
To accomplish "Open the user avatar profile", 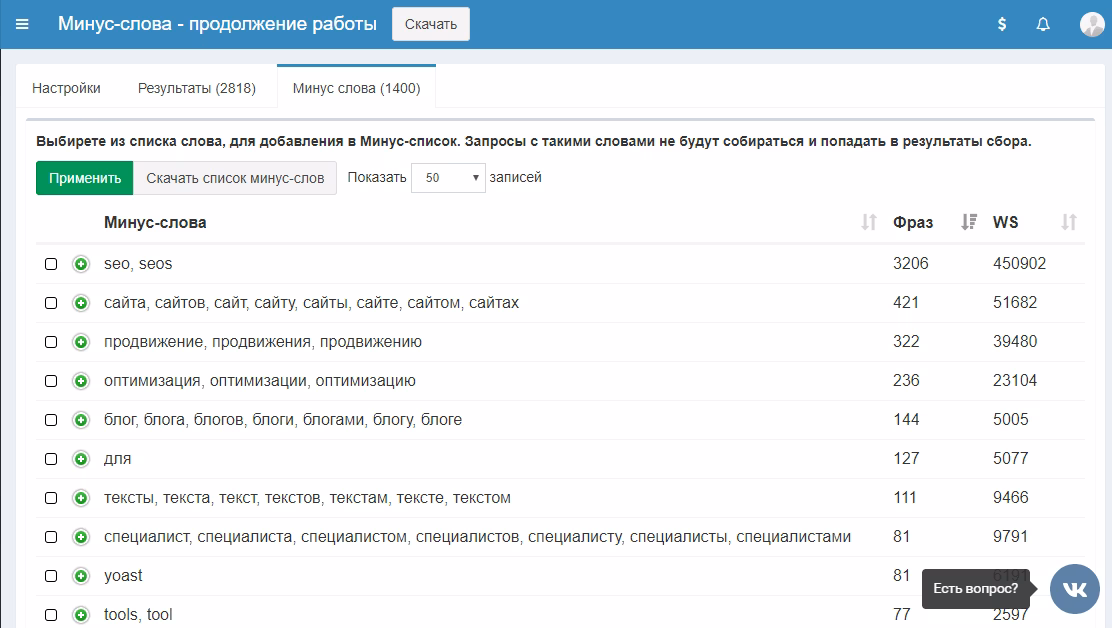I will 1091,24.
